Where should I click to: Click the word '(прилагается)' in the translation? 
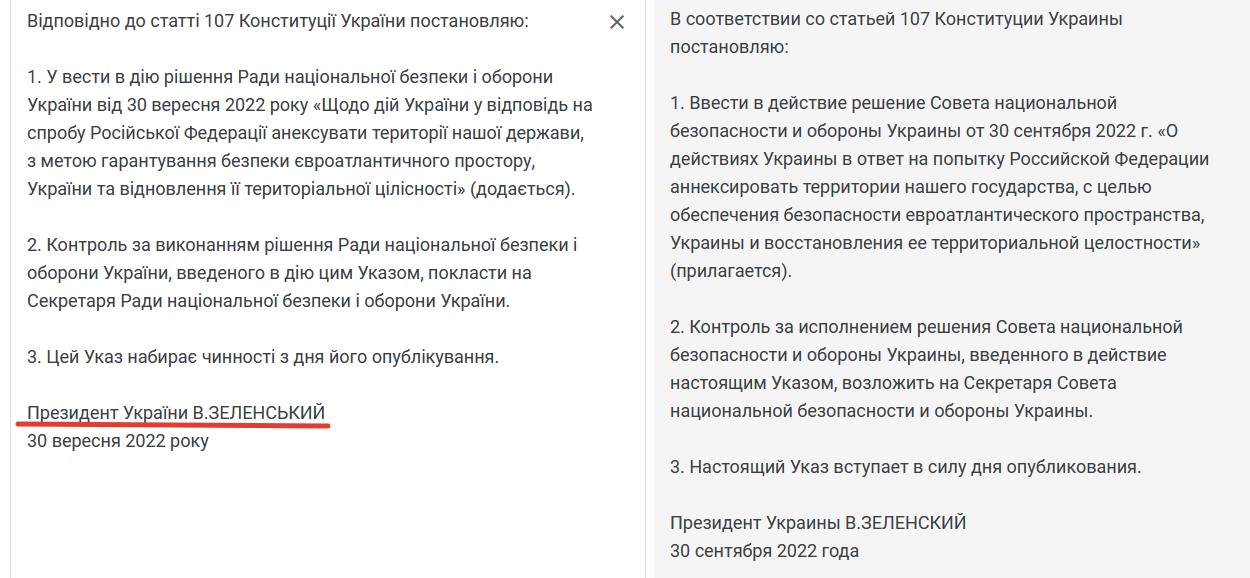pos(730,271)
